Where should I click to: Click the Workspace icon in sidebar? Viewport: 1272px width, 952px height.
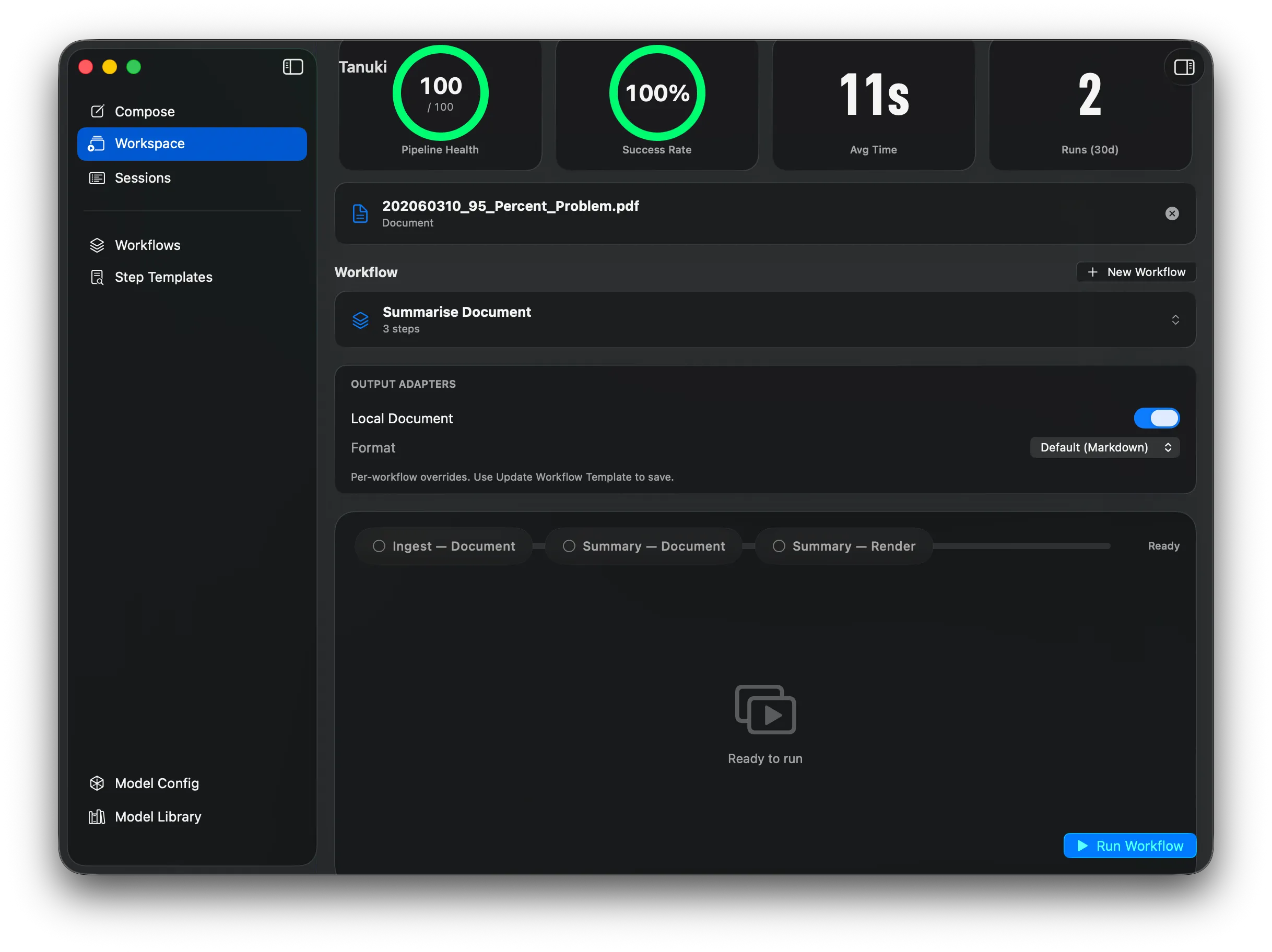coord(96,143)
